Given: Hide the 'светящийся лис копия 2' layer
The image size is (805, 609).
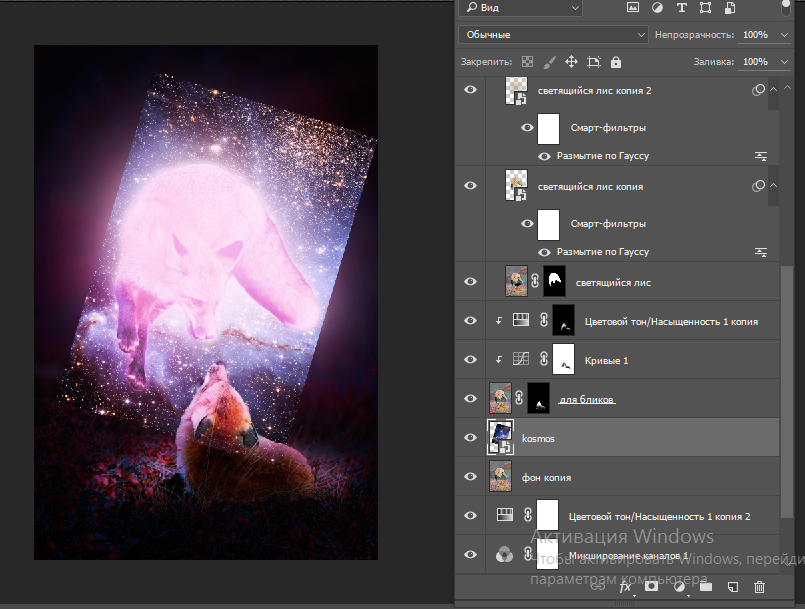Looking at the screenshot, I should point(470,90).
